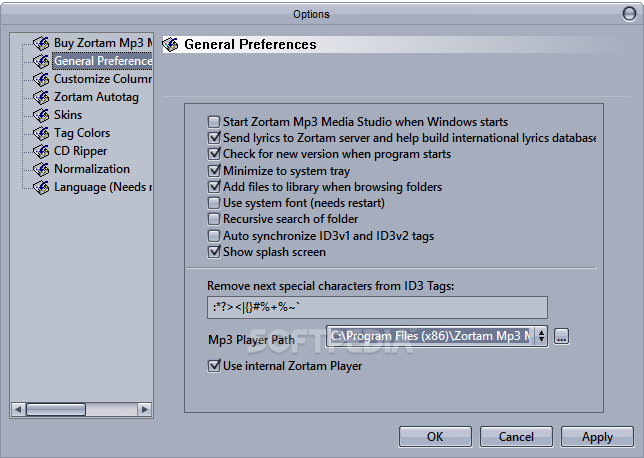Viewport: 644px width, 458px height.
Task: Toggle Check for new version option
Action: tap(214, 154)
